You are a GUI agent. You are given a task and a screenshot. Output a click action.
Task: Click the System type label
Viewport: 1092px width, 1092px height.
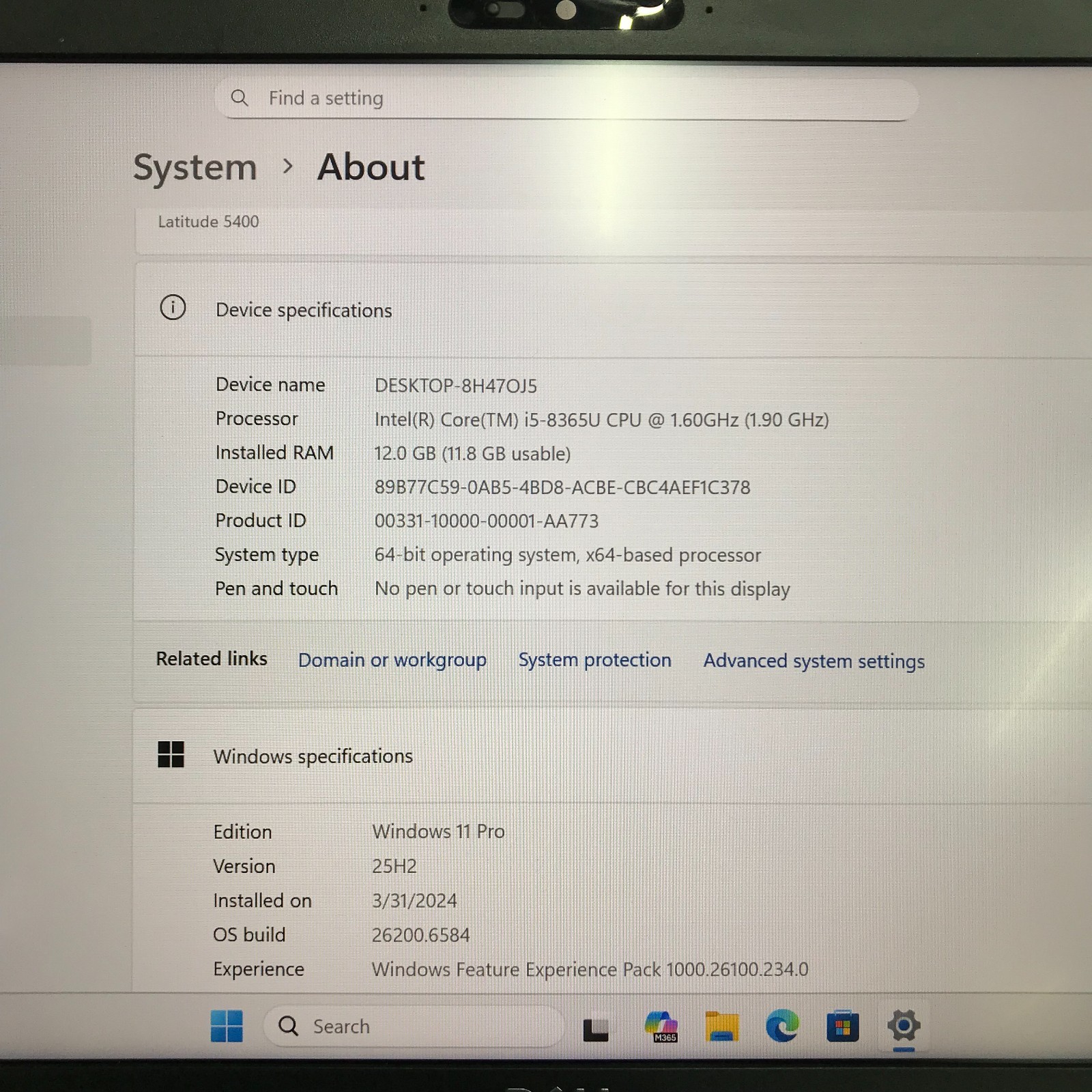(x=267, y=555)
